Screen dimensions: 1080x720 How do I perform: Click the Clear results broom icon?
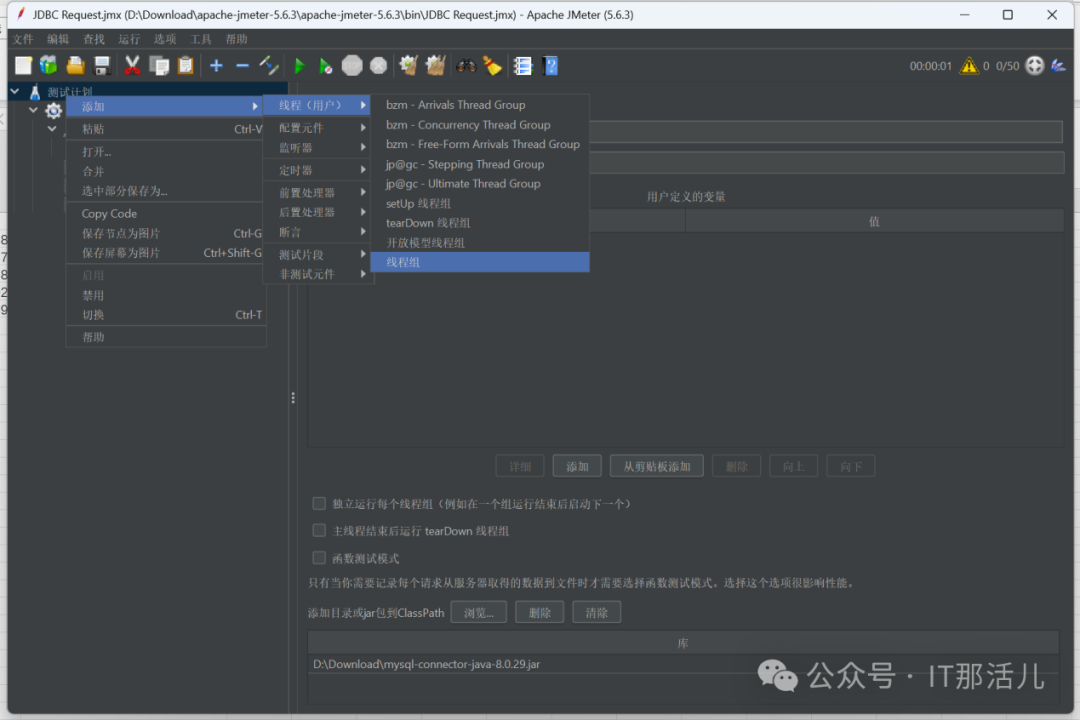tap(408, 65)
